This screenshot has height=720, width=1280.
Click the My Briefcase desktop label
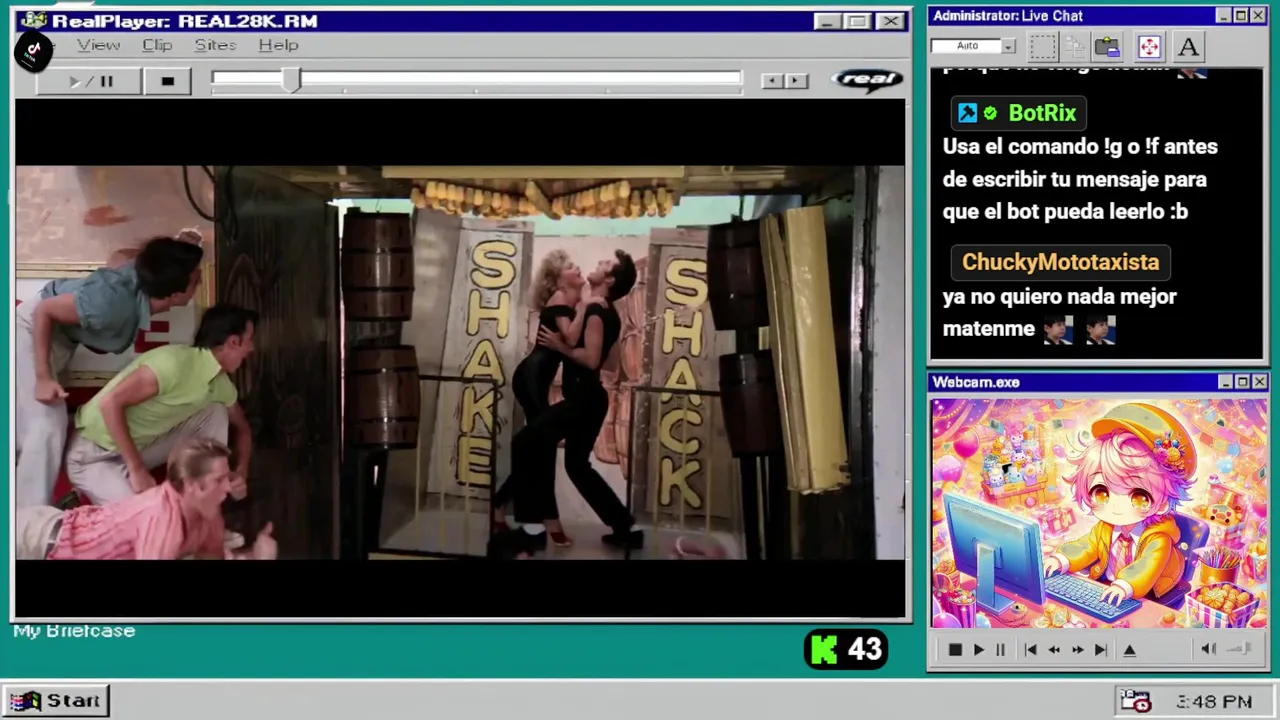pos(74,631)
